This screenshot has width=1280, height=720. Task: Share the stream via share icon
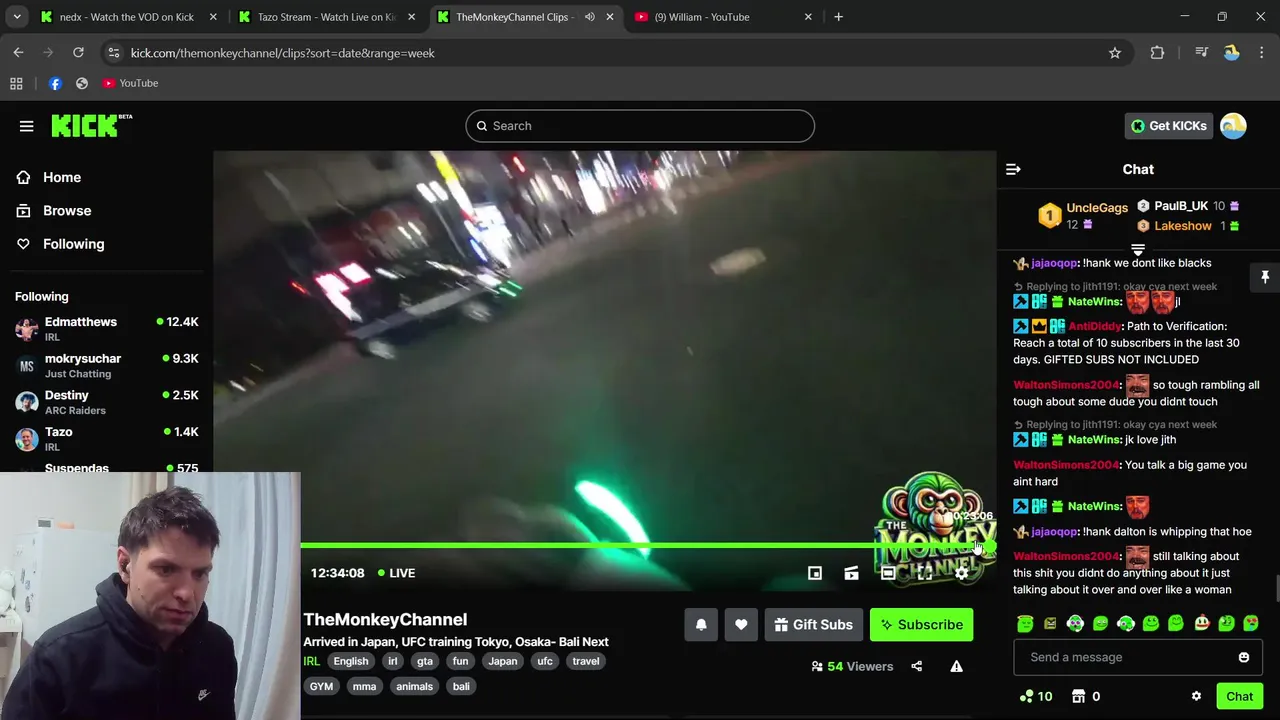(917, 666)
